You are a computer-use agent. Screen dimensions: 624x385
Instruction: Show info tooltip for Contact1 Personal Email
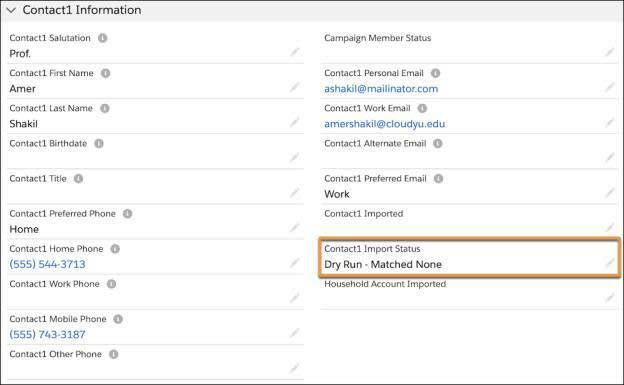click(x=436, y=73)
